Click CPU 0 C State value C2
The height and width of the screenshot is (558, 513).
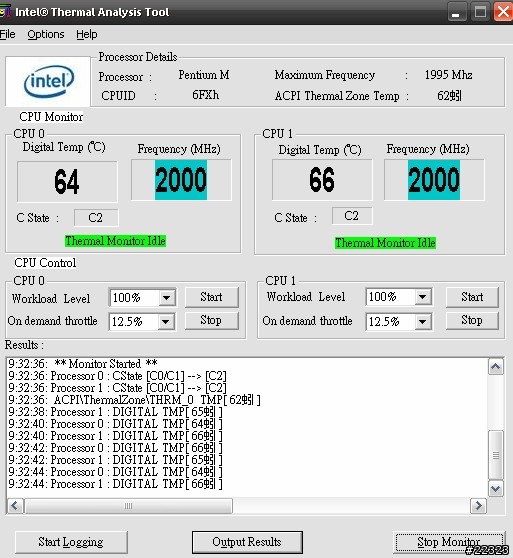(x=96, y=217)
